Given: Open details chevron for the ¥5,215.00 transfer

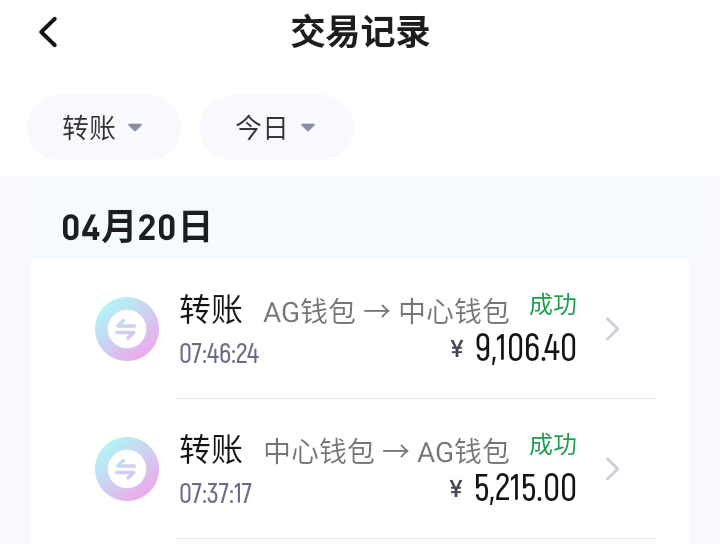Looking at the screenshot, I should [613, 469].
